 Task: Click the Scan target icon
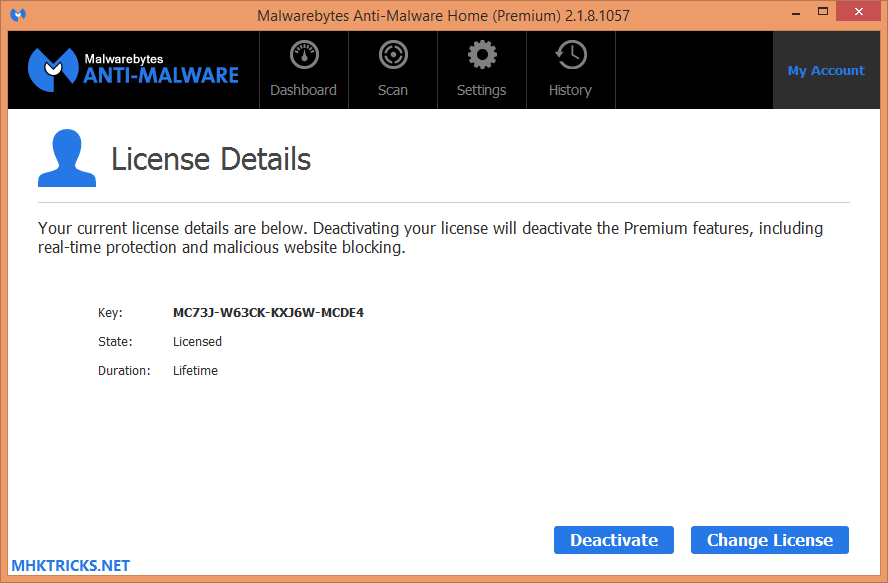pos(393,55)
